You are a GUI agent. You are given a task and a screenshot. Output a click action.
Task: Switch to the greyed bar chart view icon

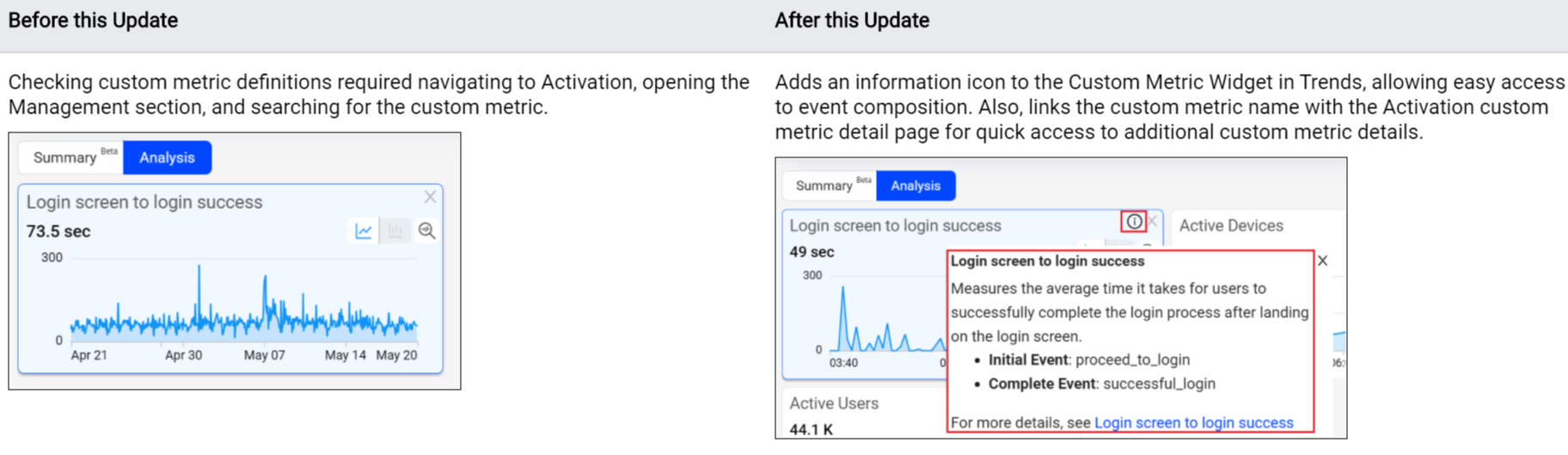(395, 231)
